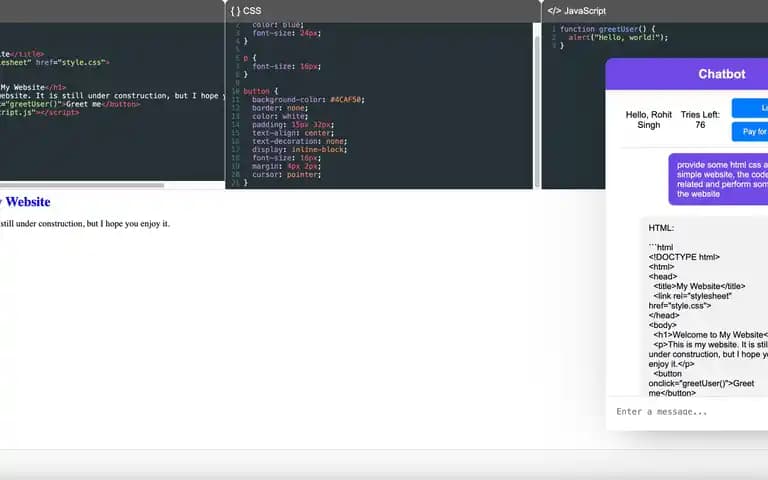768x480 pixels.
Task: Click the display: inline-block line
Action: (299, 149)
